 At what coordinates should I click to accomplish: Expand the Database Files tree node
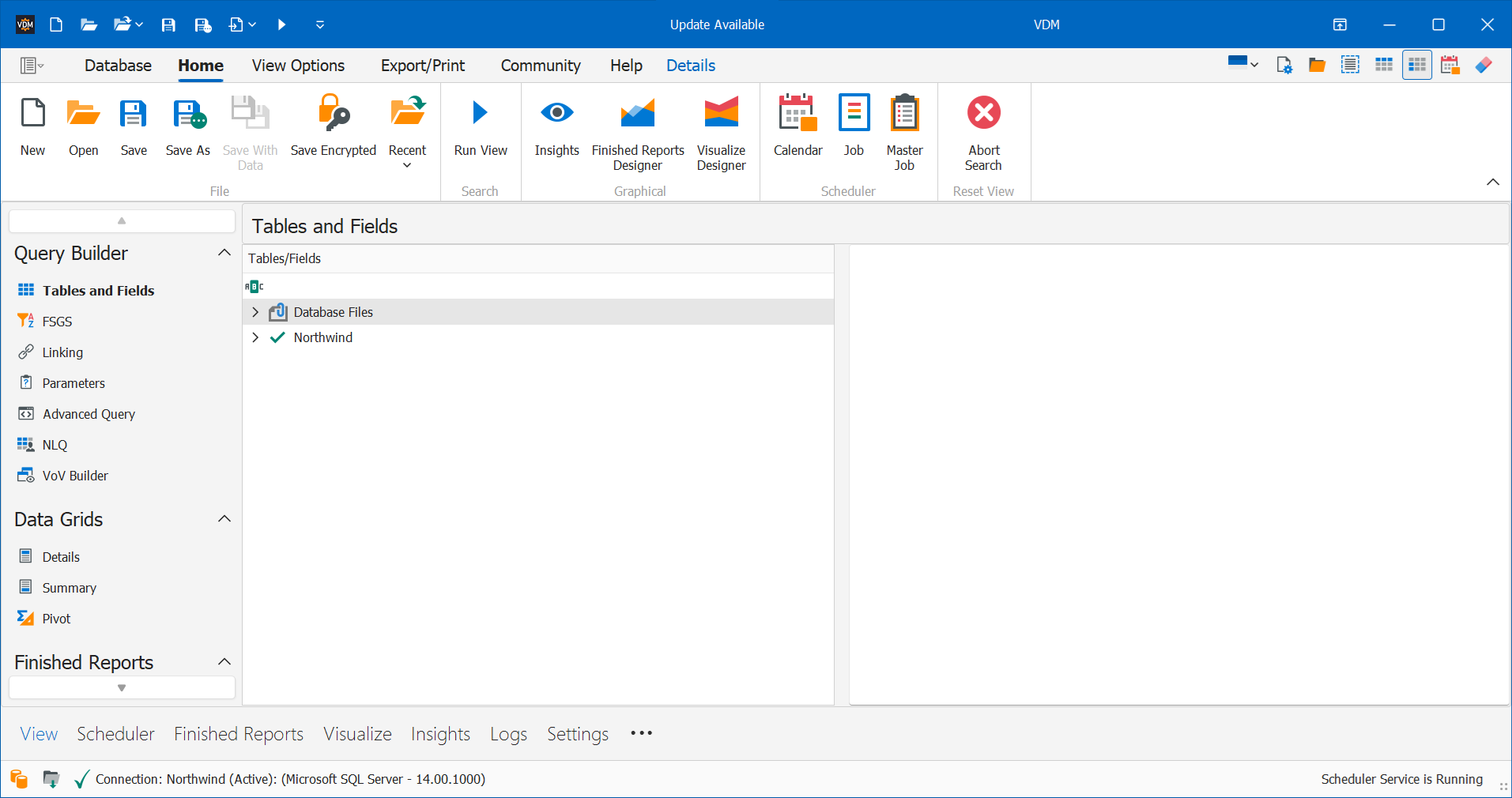click(255, 312)
